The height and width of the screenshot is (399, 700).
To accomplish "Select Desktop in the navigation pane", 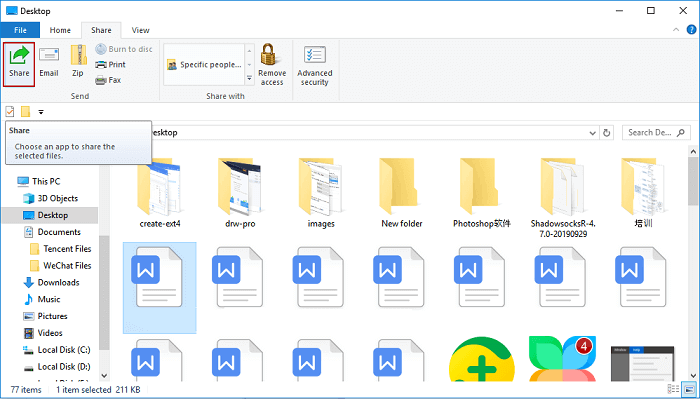I will point(50,215).
